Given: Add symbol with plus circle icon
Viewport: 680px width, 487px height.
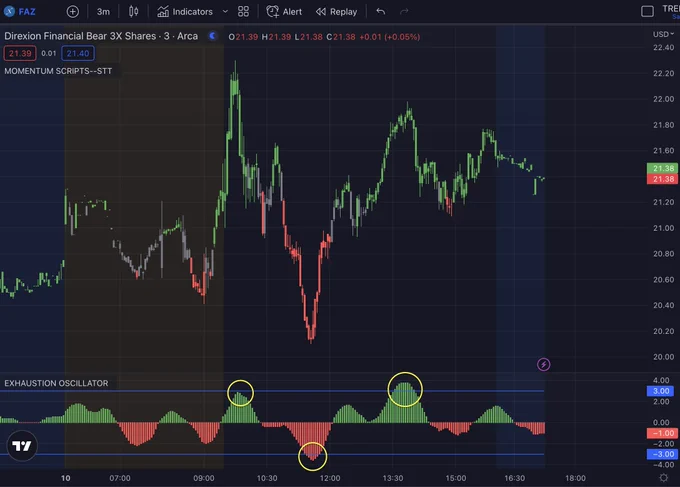Looking at the screenshot, I should click(73, 12).
